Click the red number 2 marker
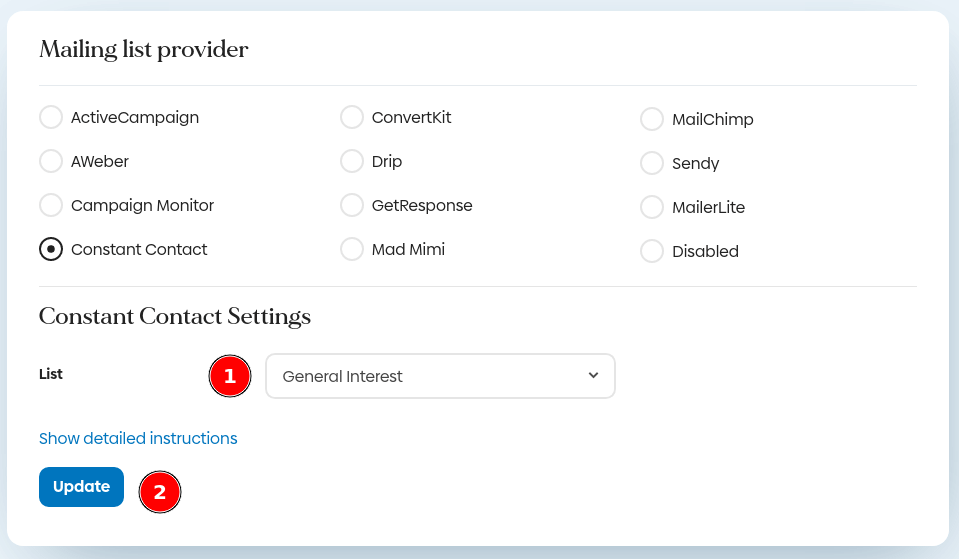The width and height of the screenshot is (959, 559). point(160,492)
